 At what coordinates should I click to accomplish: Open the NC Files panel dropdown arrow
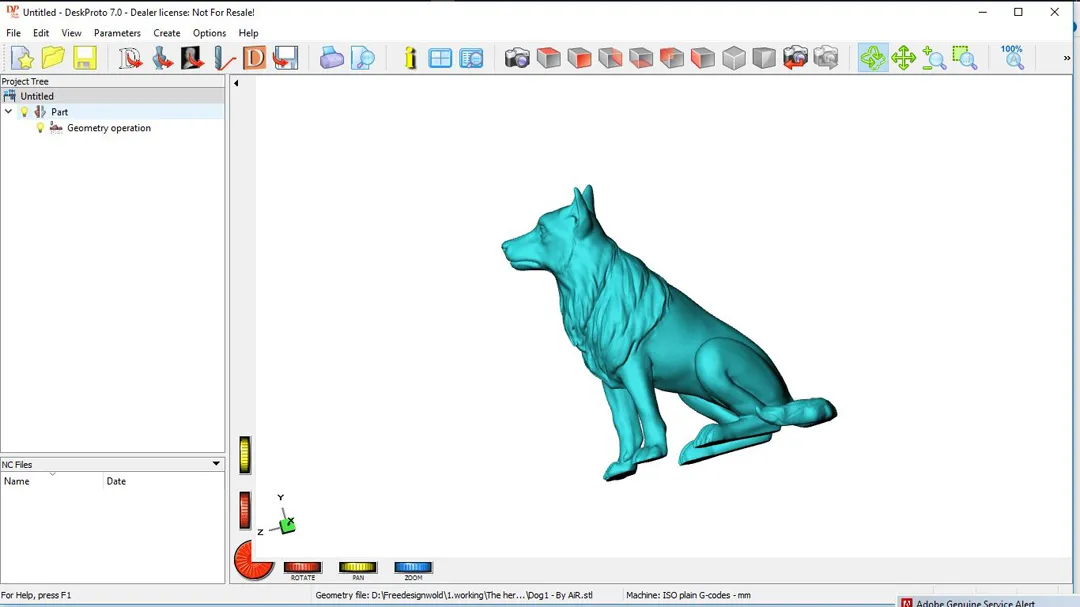click(x=216, y=464)
